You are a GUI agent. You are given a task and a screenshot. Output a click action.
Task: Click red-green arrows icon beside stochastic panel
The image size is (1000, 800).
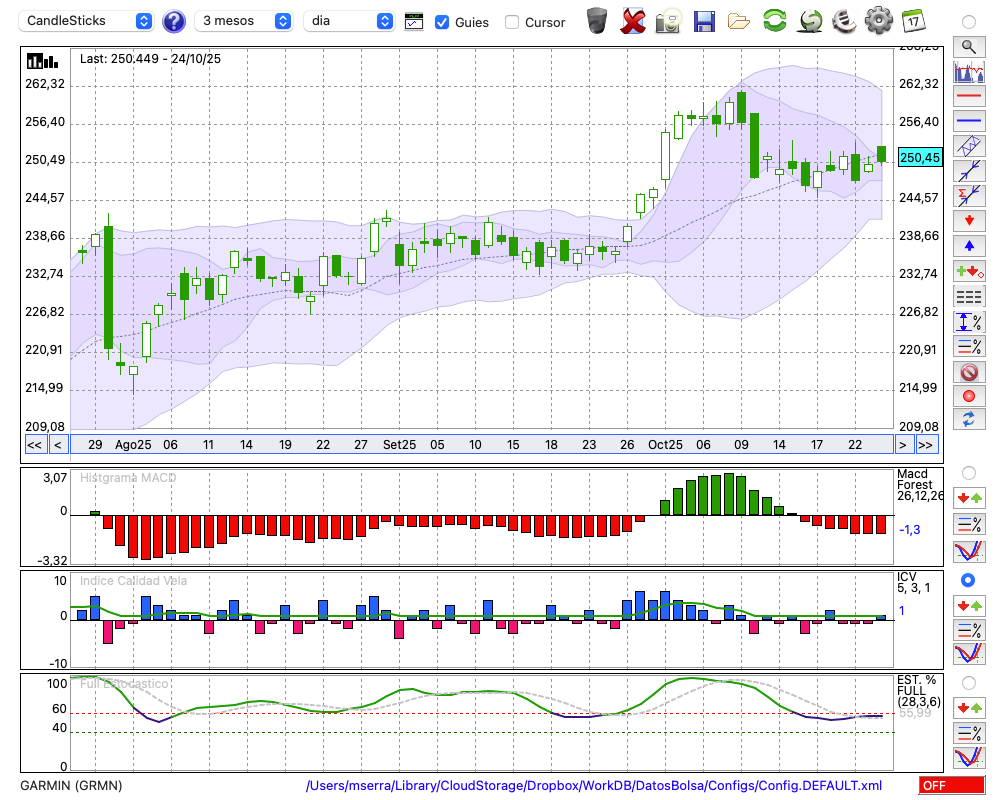coord(969,707)
